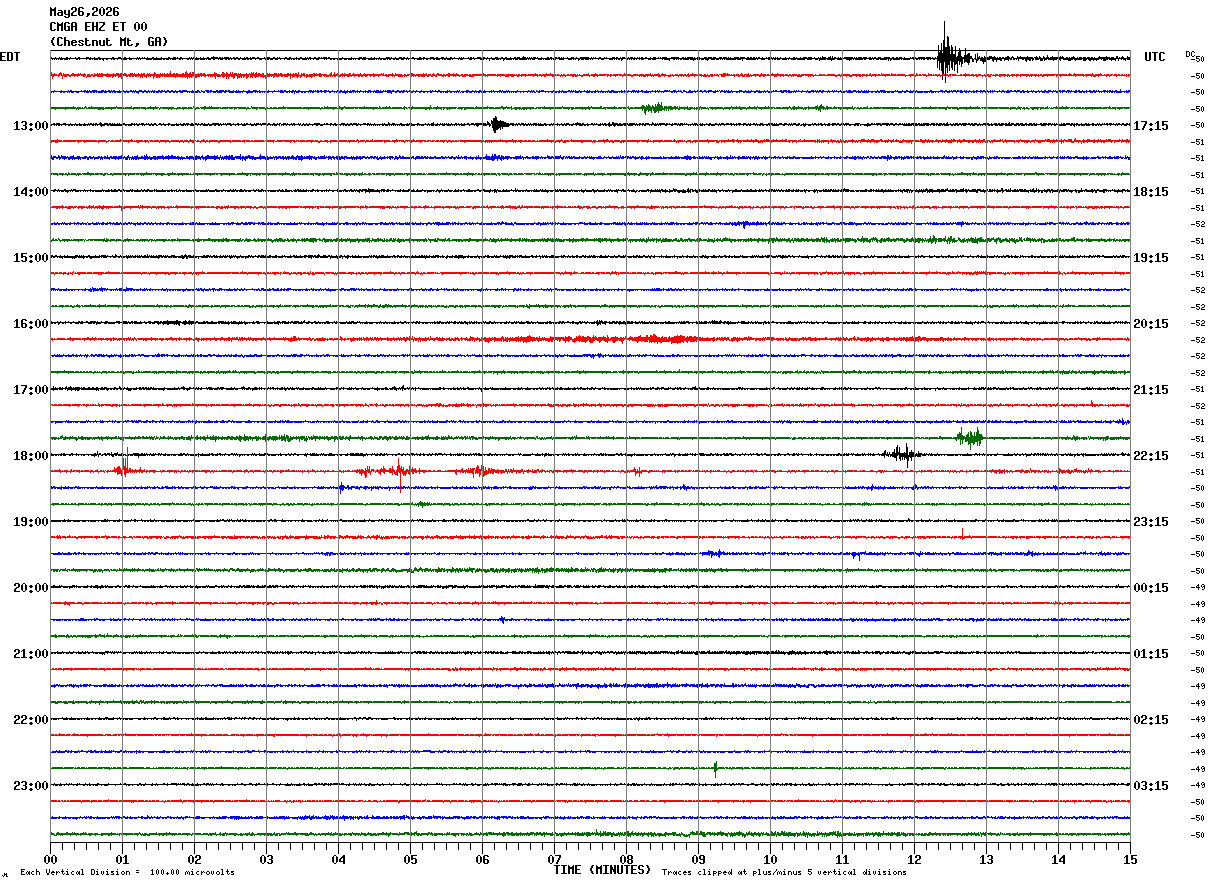Click the 07 minute tick label
Screen dimensions: 1210x886
click(554, 859)
